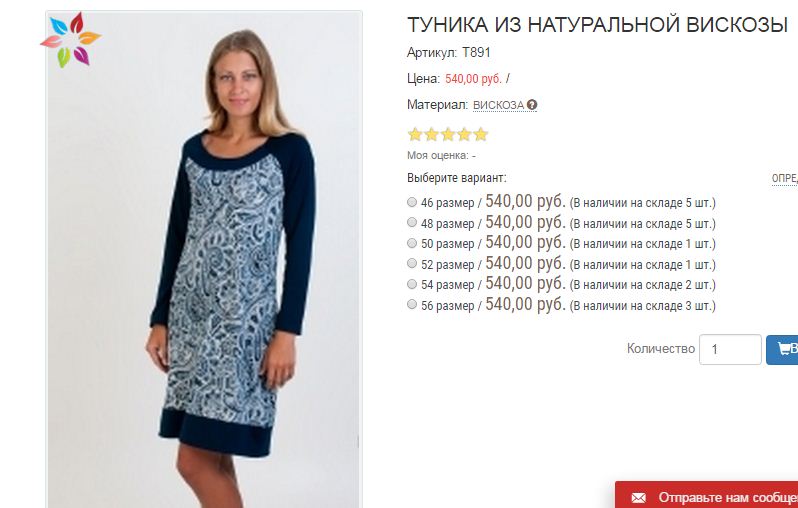Rate with the second star

(432, 134)
